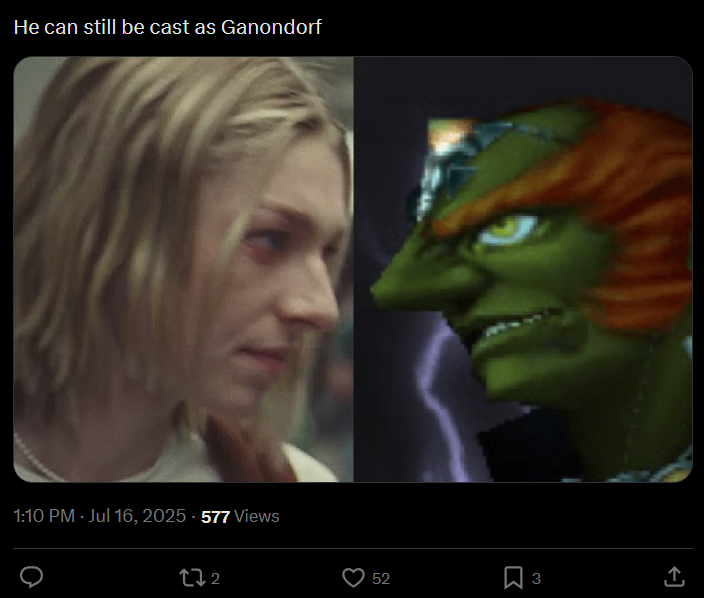Click the bookmark count 3

536,579
